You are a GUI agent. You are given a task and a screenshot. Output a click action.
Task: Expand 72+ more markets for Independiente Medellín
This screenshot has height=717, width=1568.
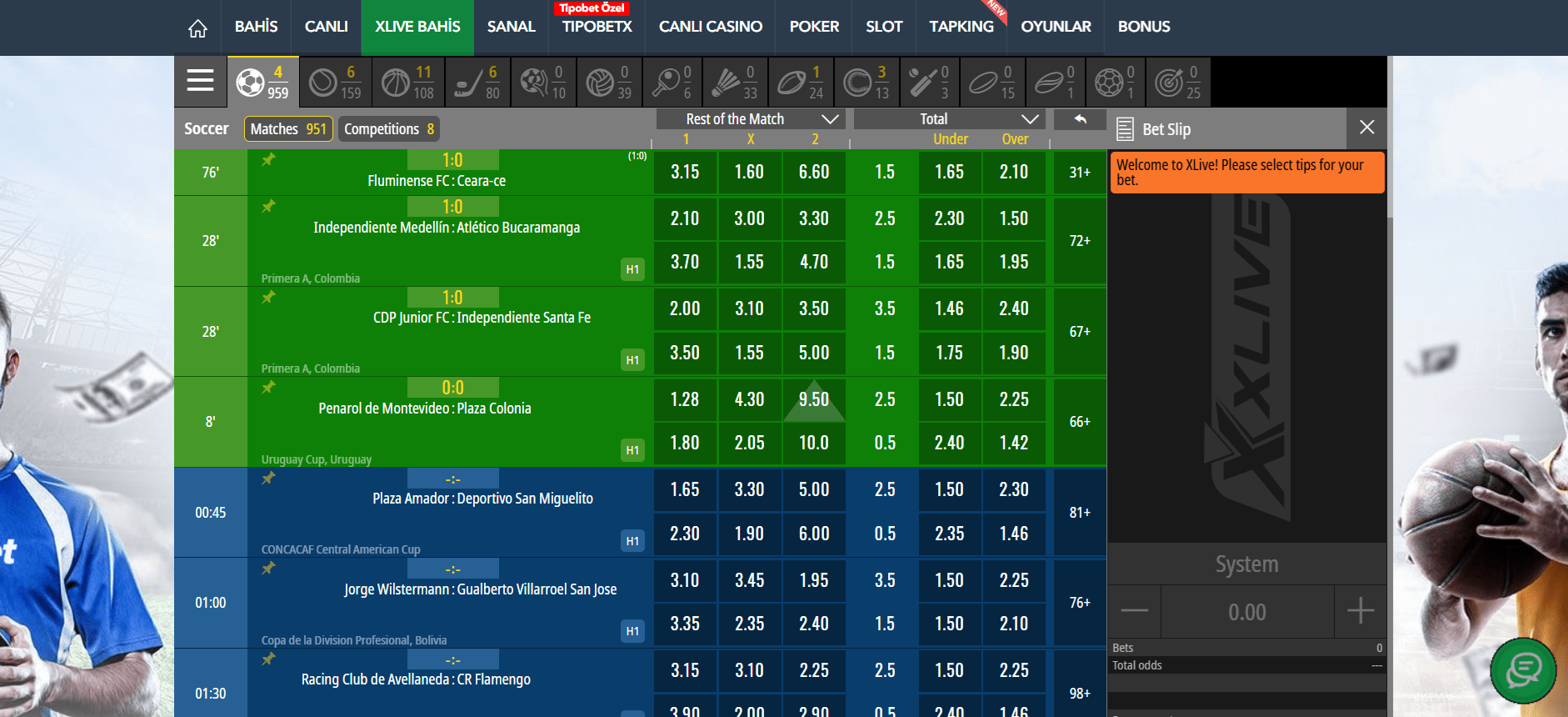(1080, 241)
